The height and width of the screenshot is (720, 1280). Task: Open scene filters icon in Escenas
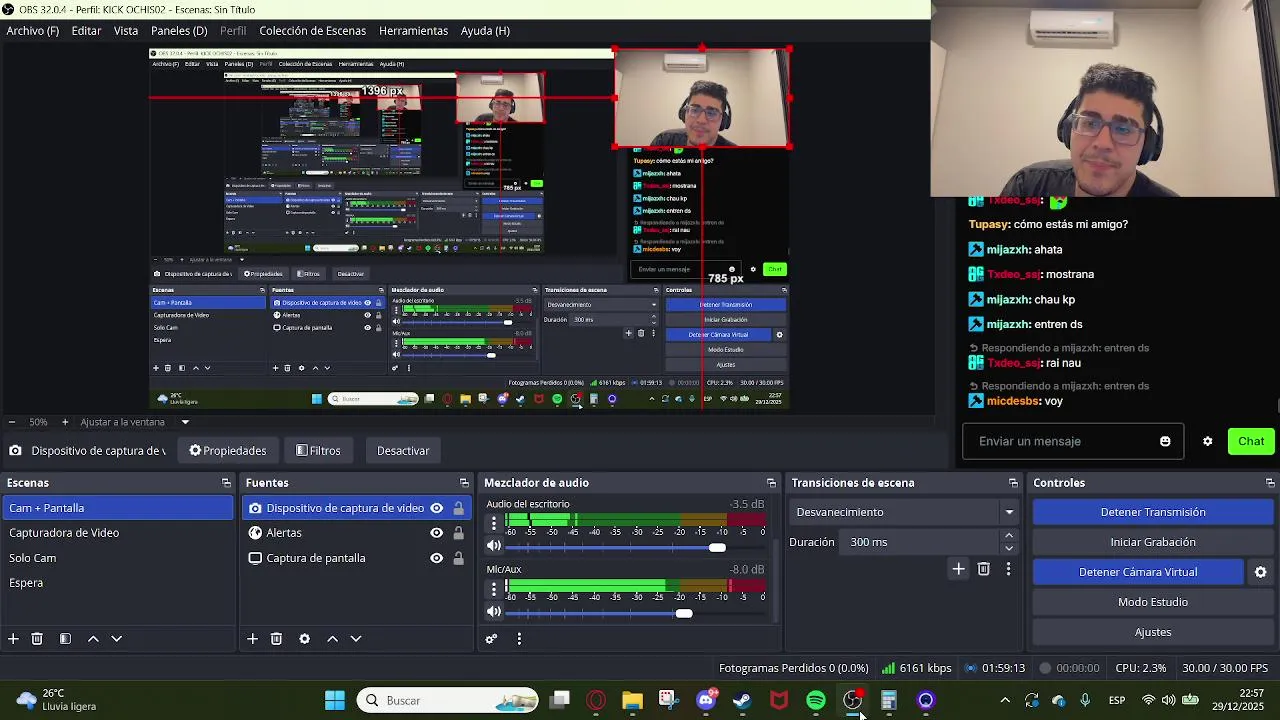(65, 638)
